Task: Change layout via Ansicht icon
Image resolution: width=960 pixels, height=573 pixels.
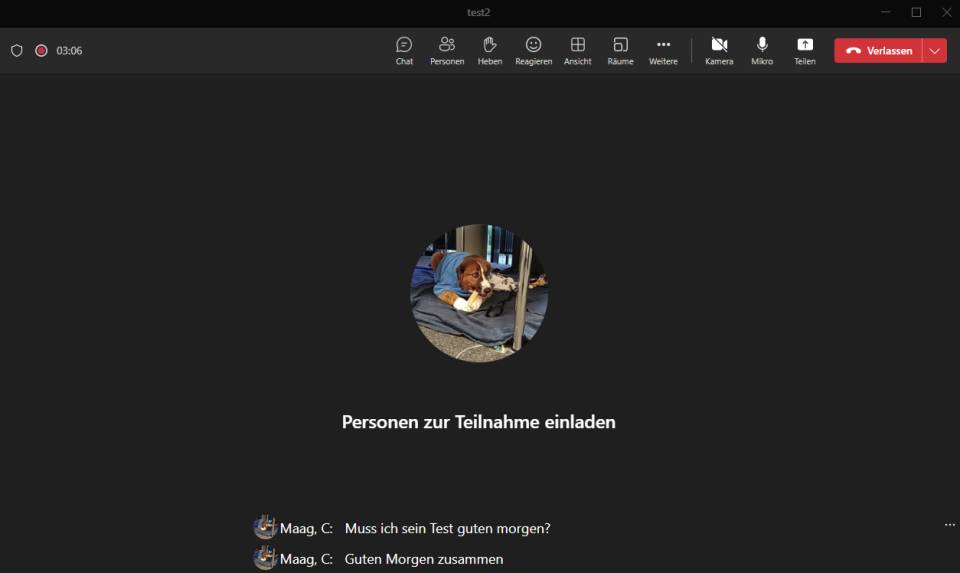Action: 577,50
